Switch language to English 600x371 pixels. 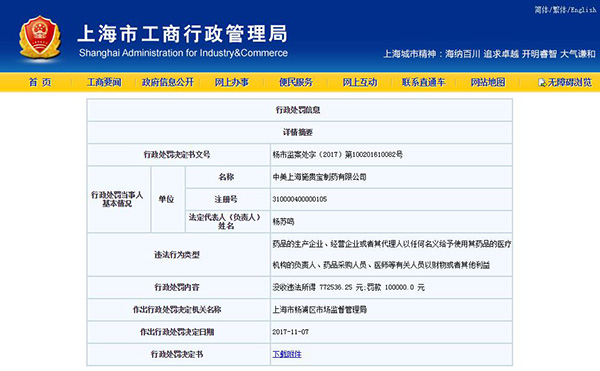pyautogui.click(x=584, y=10)
